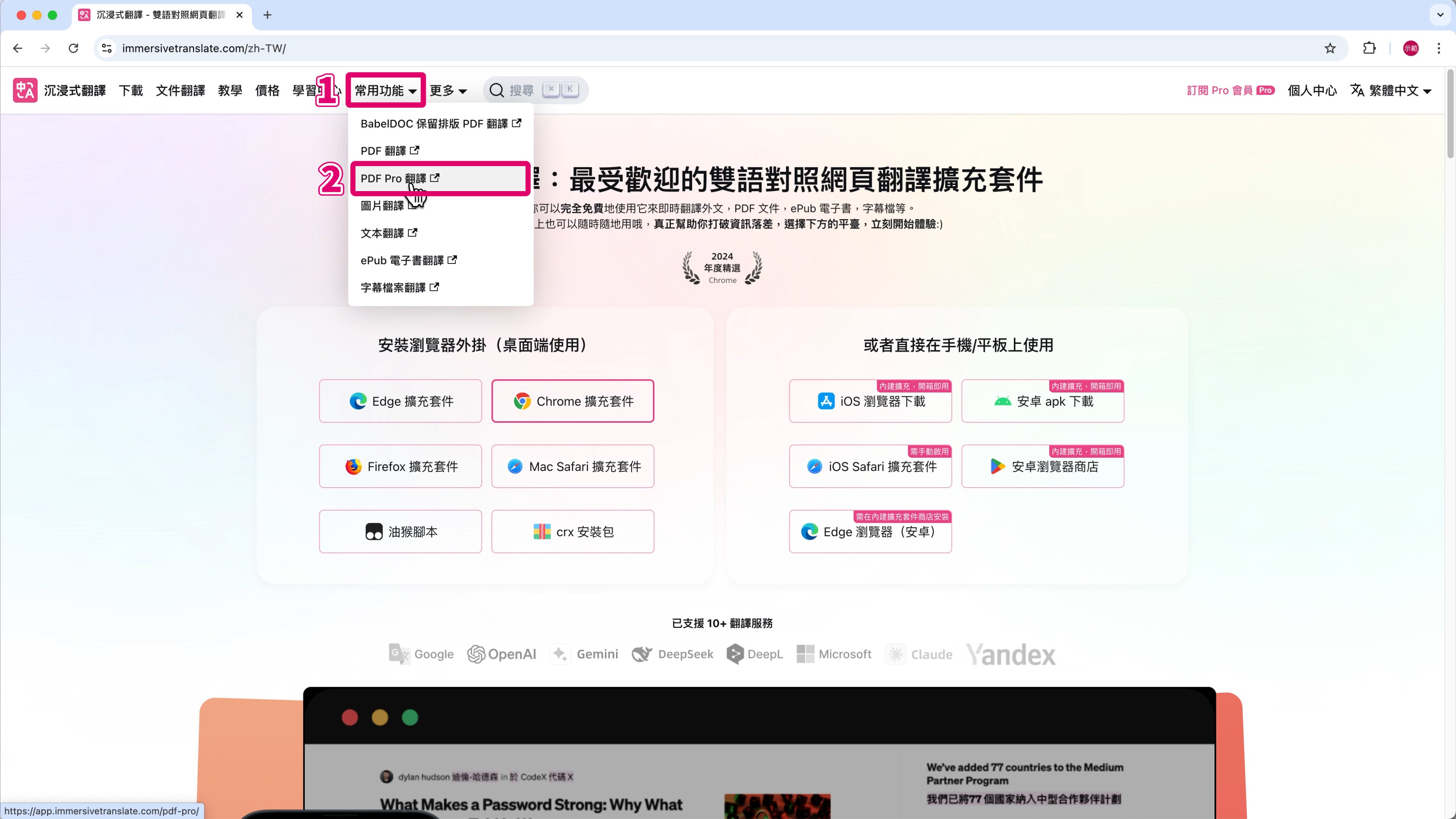
Task: Click the search magnifier icon
Action: [x=496, y=91]
